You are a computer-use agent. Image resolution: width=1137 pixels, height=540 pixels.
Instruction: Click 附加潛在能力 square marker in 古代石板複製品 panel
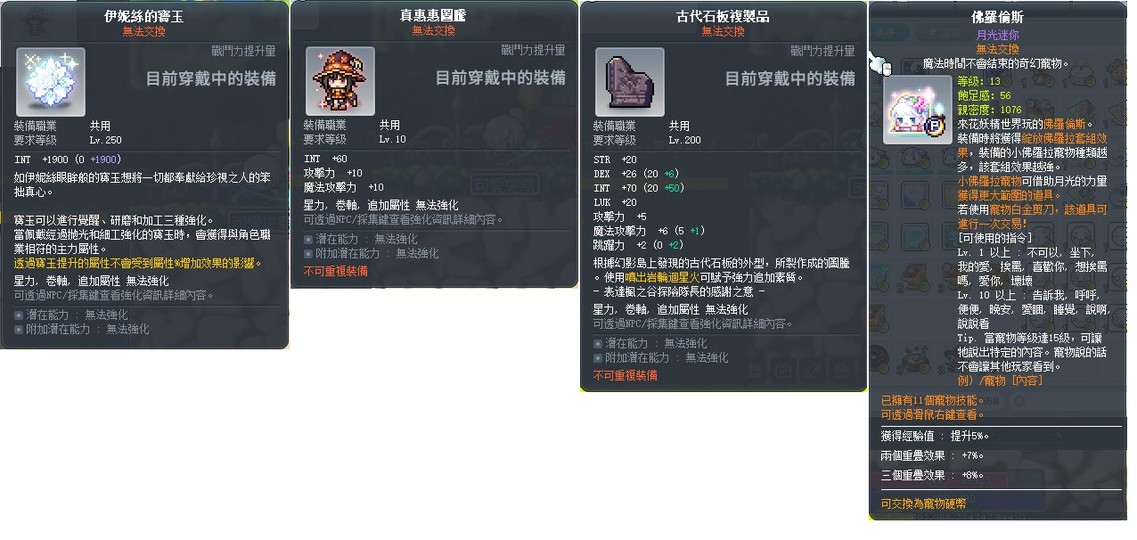pyautogui.click(x=598, y=358)
